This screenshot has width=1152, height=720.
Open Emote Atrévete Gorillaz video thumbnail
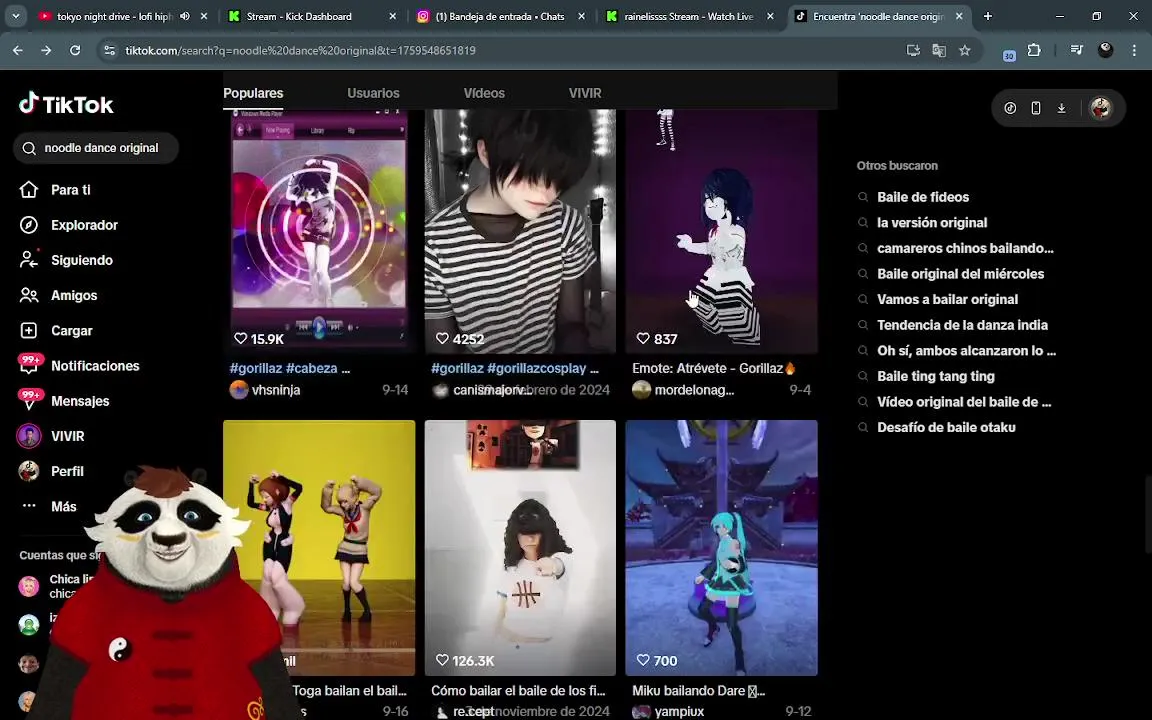(x=721, y=231)
